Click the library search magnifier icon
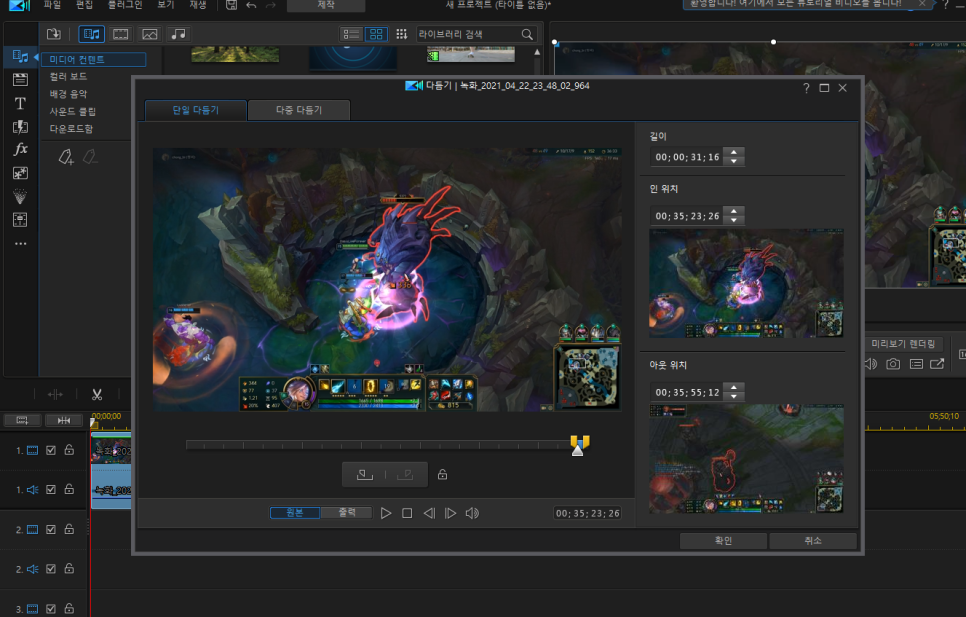The width and height of the screenshot is (966, 617). 527,34
